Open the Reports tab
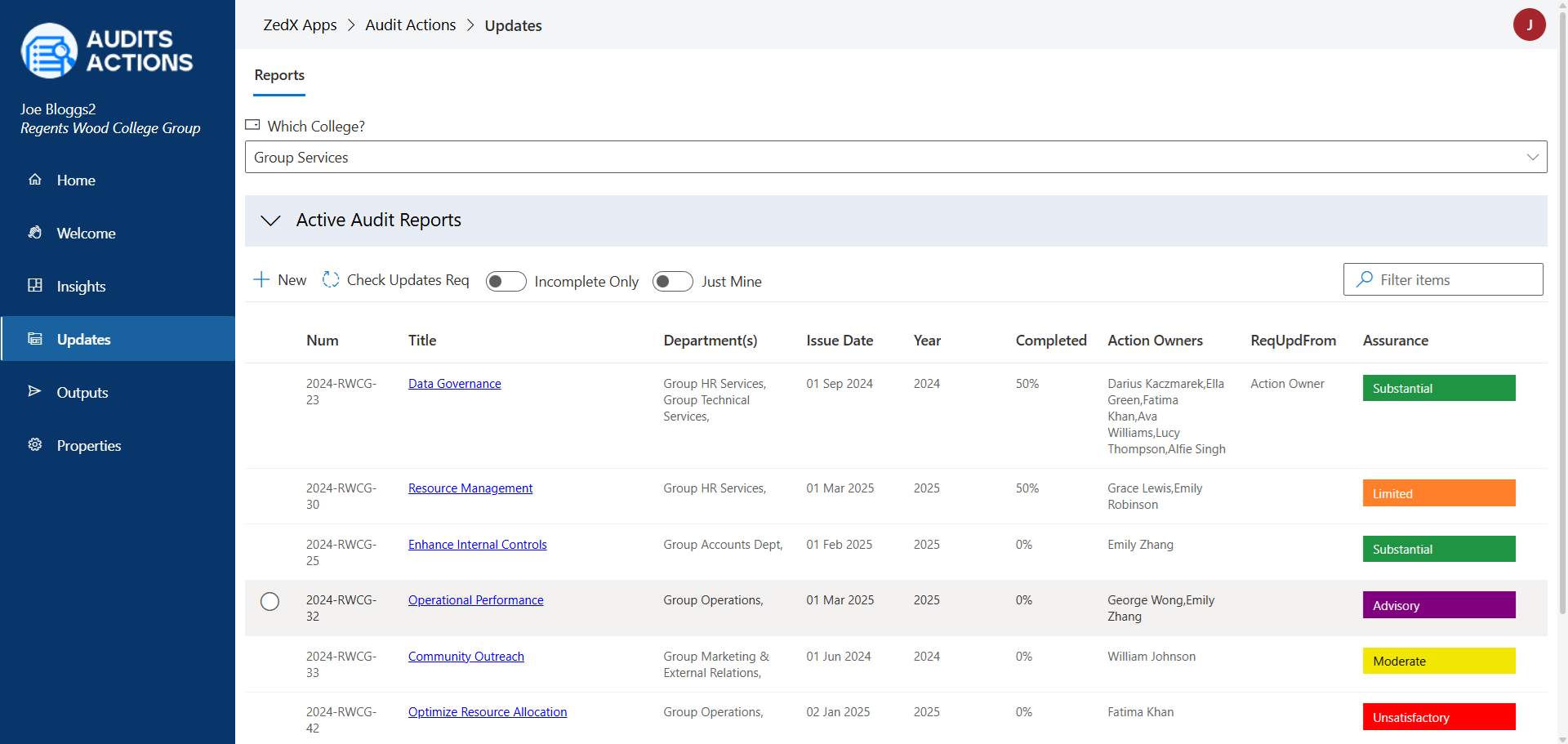This screenshot has width=1568, height=744. pos(279,75)
